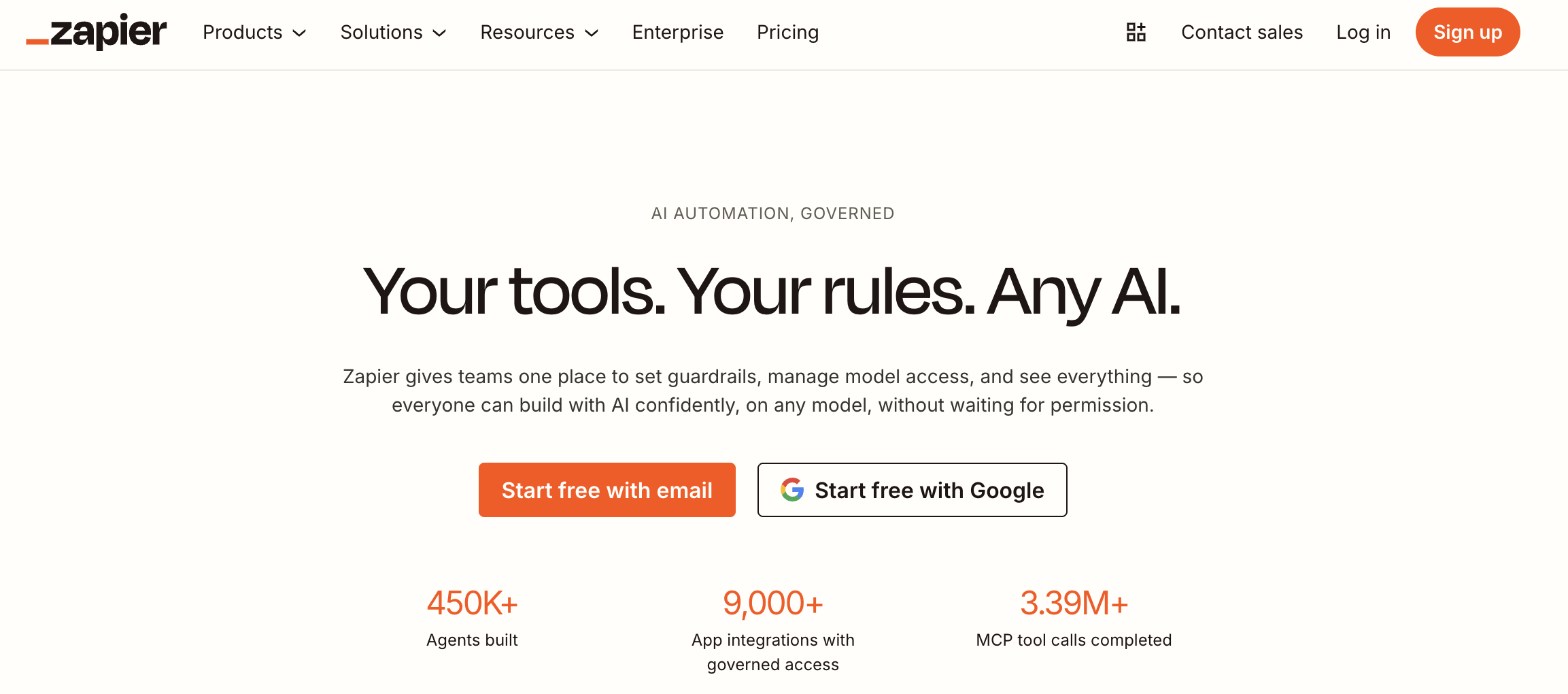Screen dimensions: 1568x694
Task: Click the 3.39M+ statistic
Action: tap(1074, 603)
